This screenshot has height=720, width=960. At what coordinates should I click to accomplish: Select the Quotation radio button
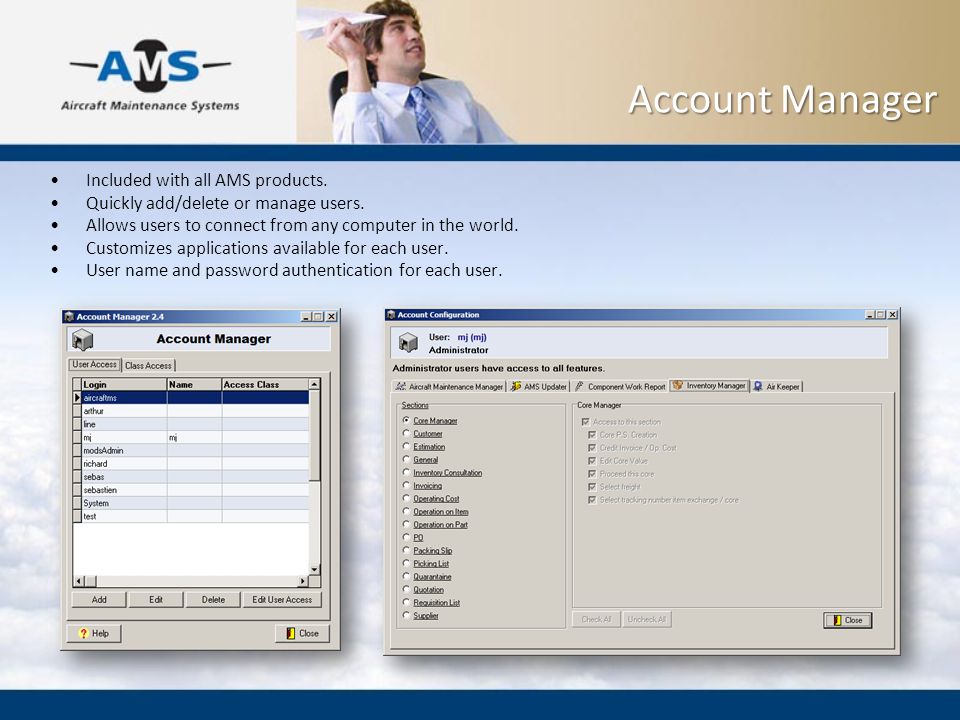click(406, 589)
